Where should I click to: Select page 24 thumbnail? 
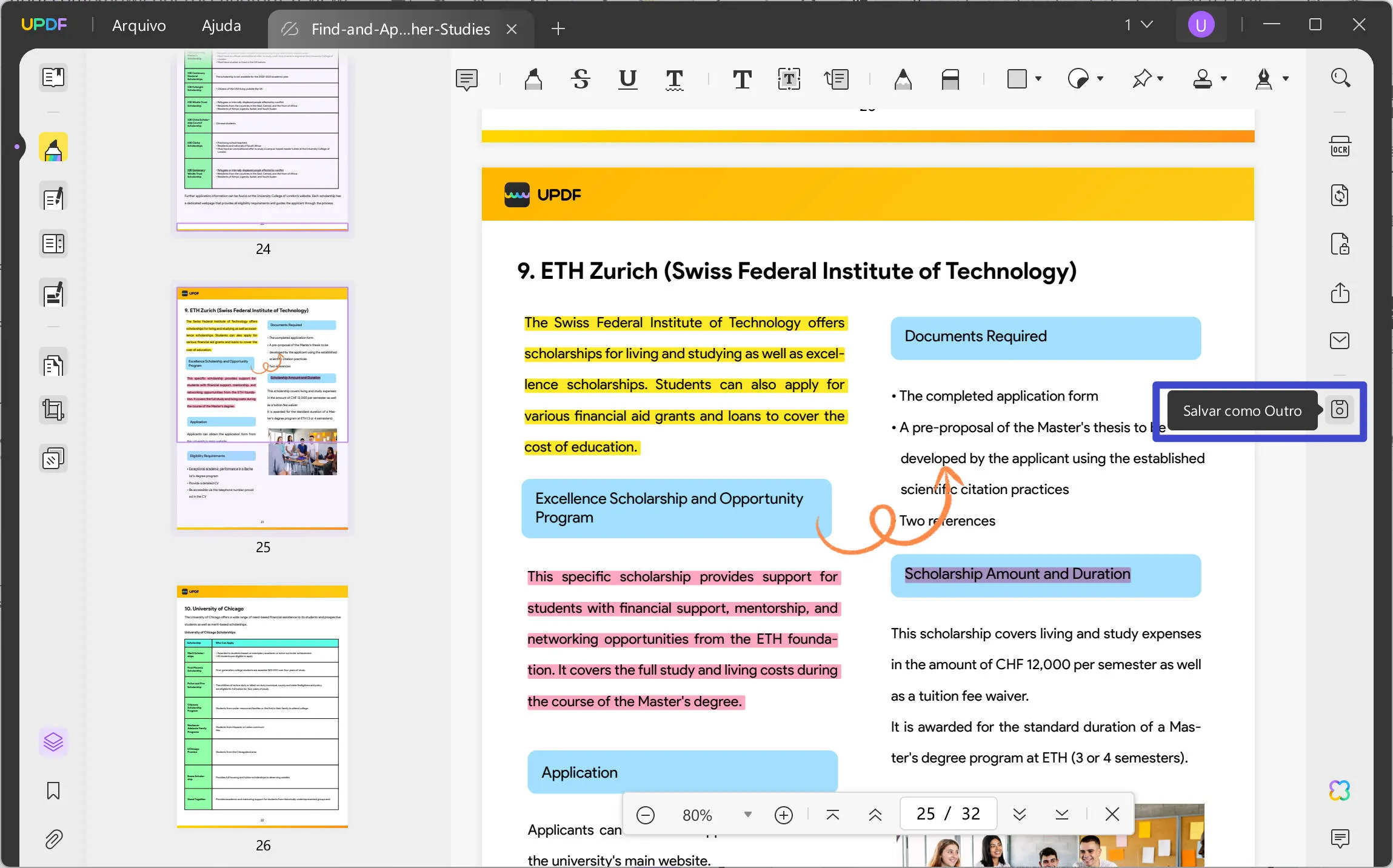pyautogui.click(x=262, y=141)
